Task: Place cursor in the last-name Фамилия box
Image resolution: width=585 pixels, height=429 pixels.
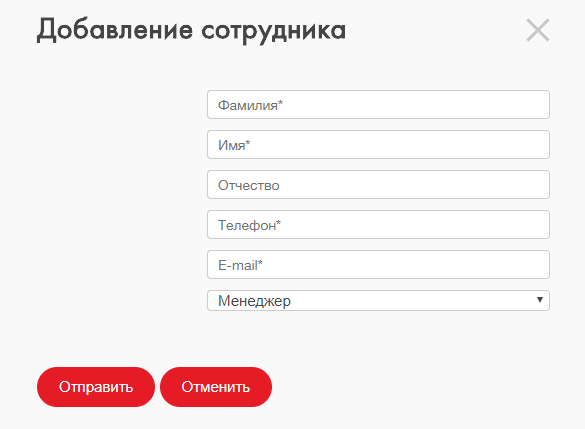Action: pyautogui.click(x=378, y=104)
